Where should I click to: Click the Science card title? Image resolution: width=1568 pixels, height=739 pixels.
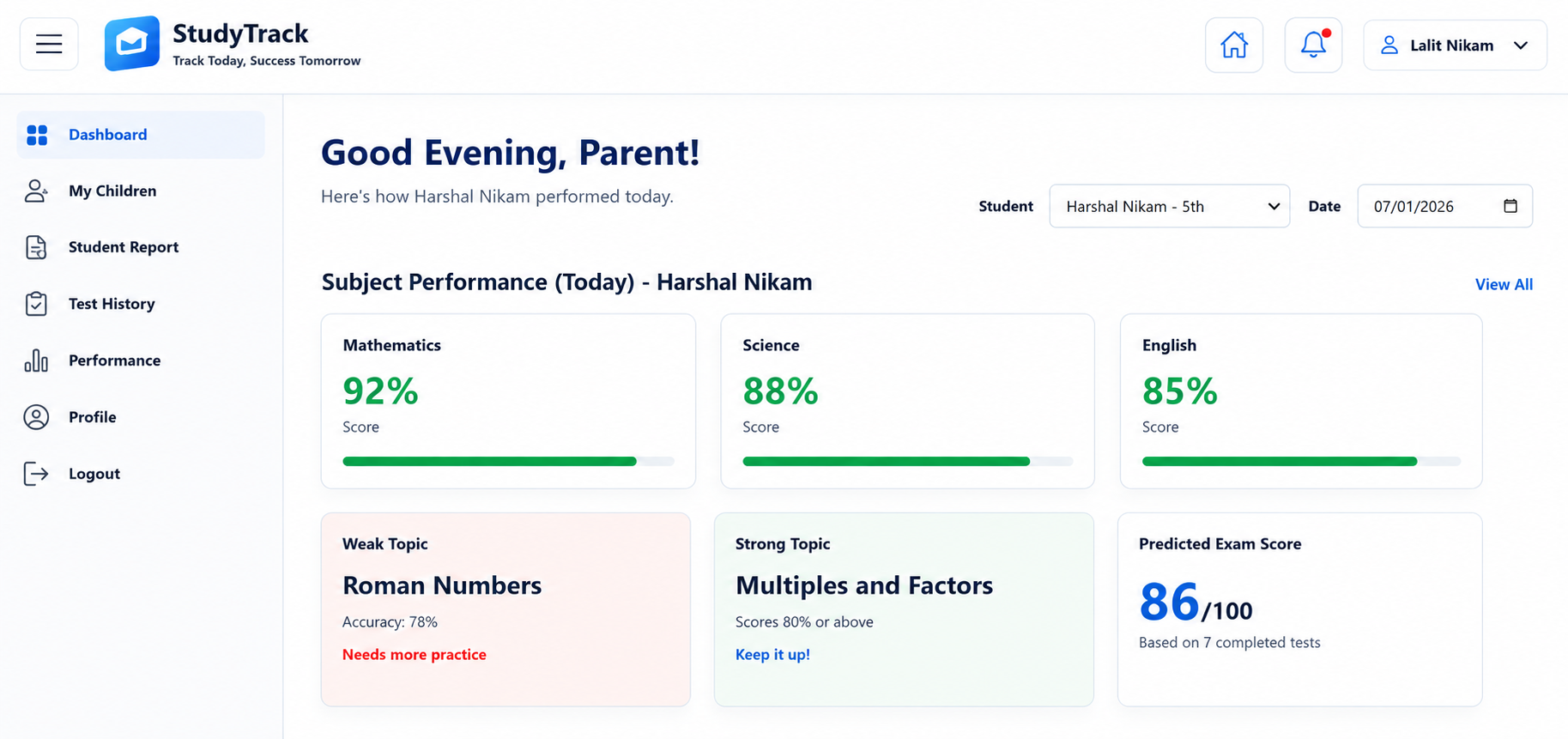pyautogui.click(x=771, y=345)
